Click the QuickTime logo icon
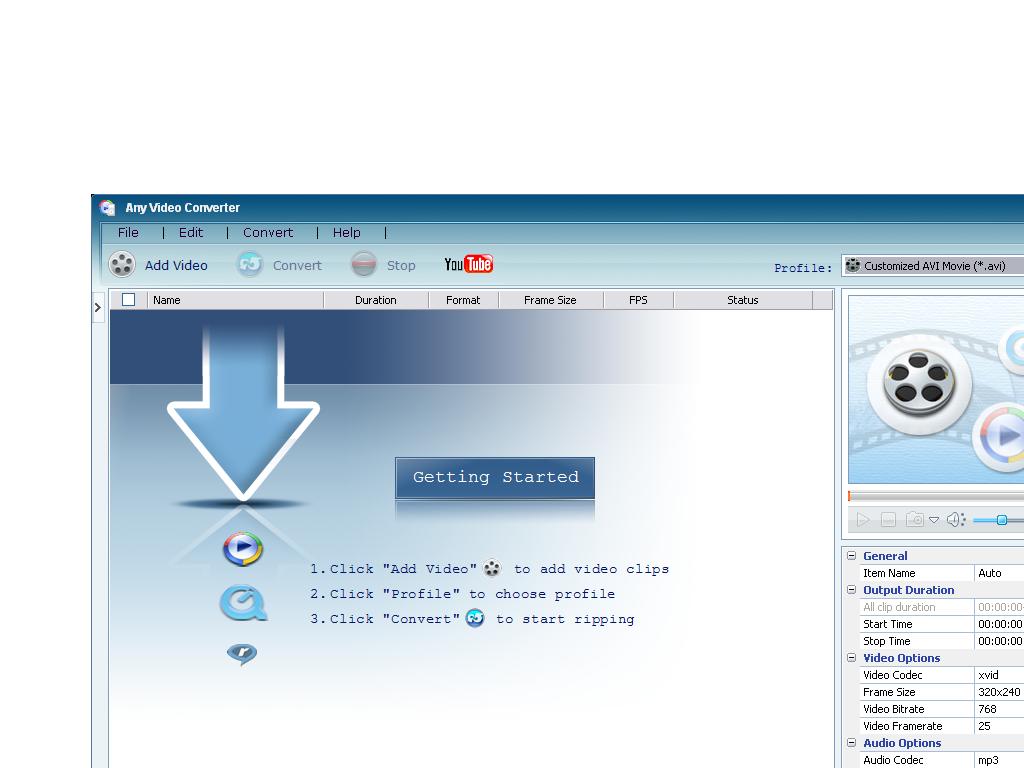Viewport: 1024px width, 768px height. pos(243,603)
